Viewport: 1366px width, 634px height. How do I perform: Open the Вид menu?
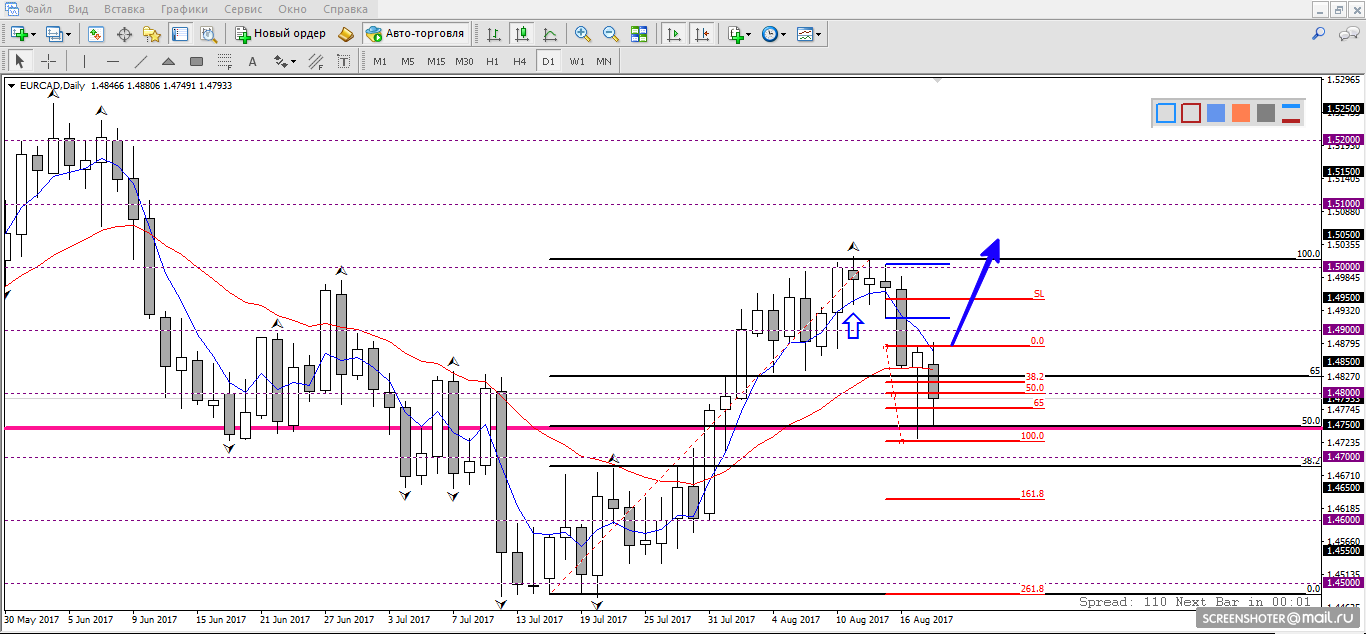click(x=78, y=9)
